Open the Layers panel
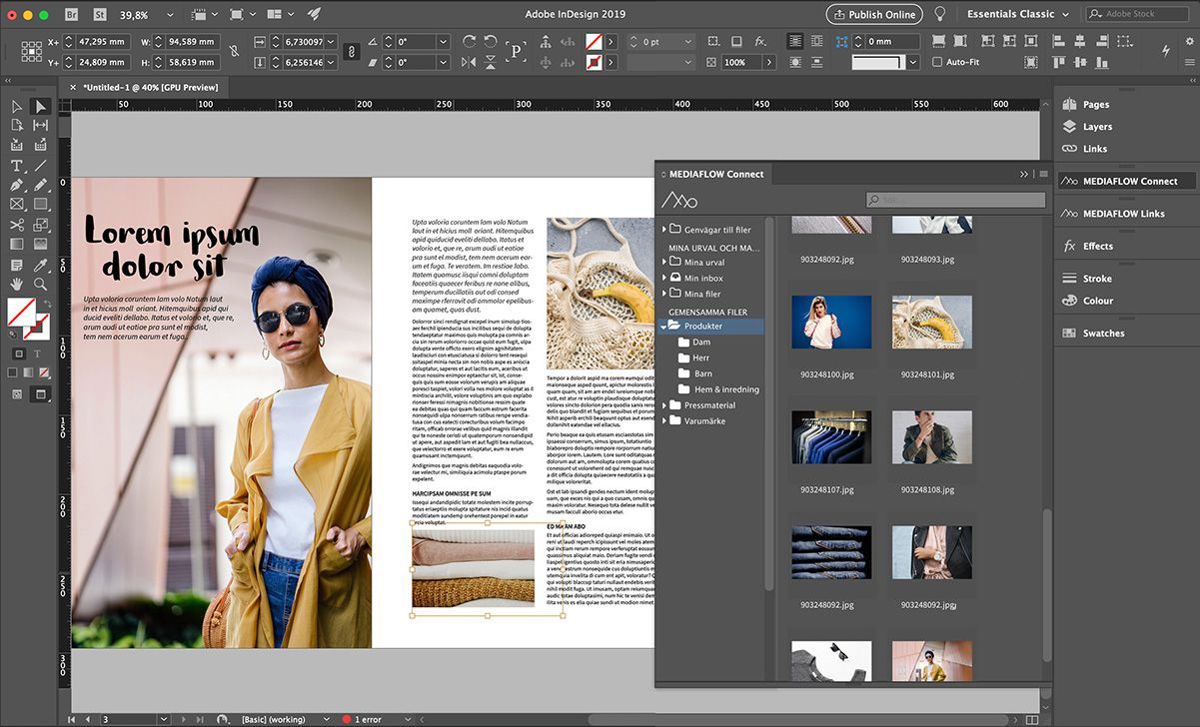 (x=1096, y=127)
